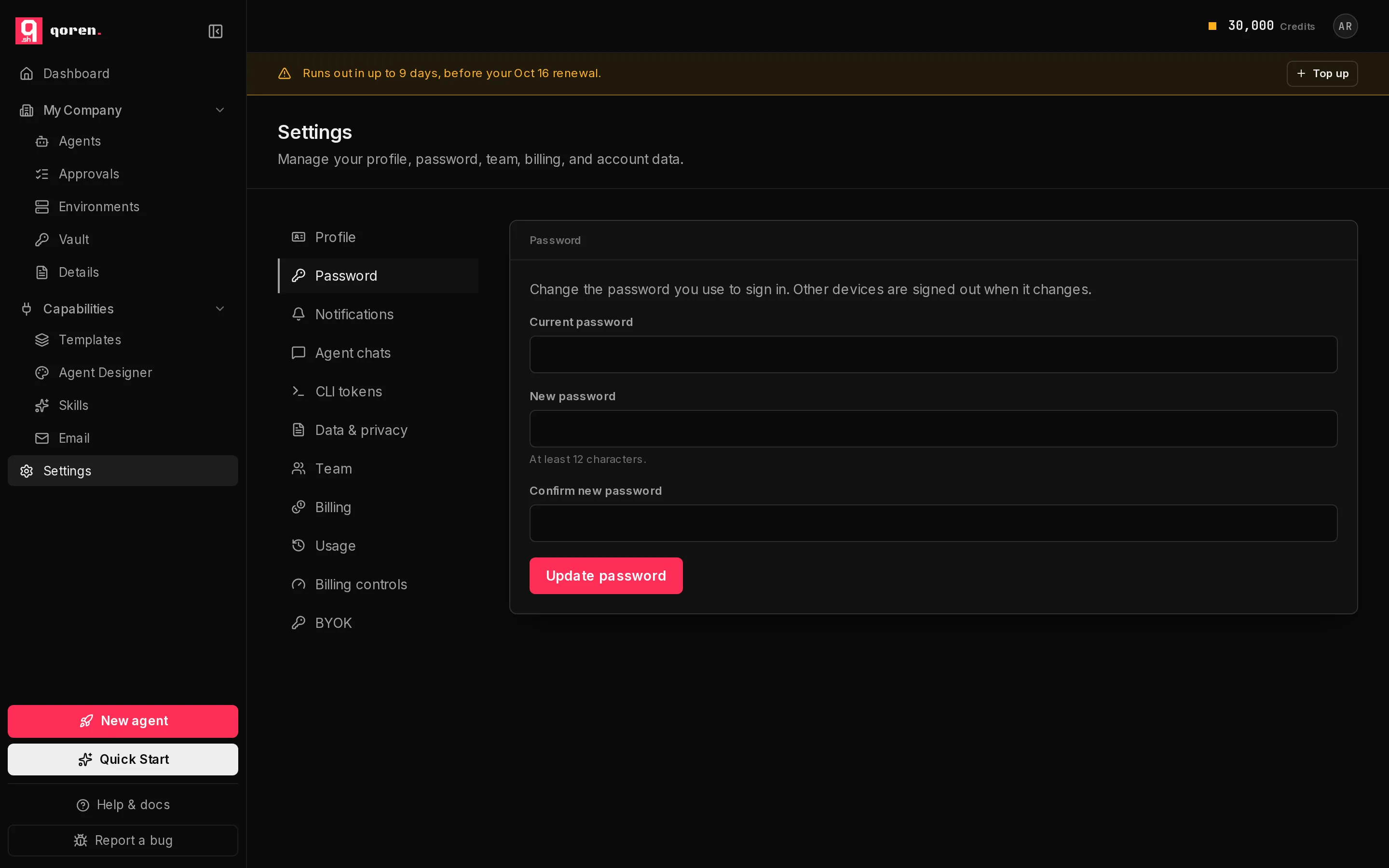Open the Agent chats settings tab
The image size is (1389, 868).
pyautogui.click(x=378, y=353)
